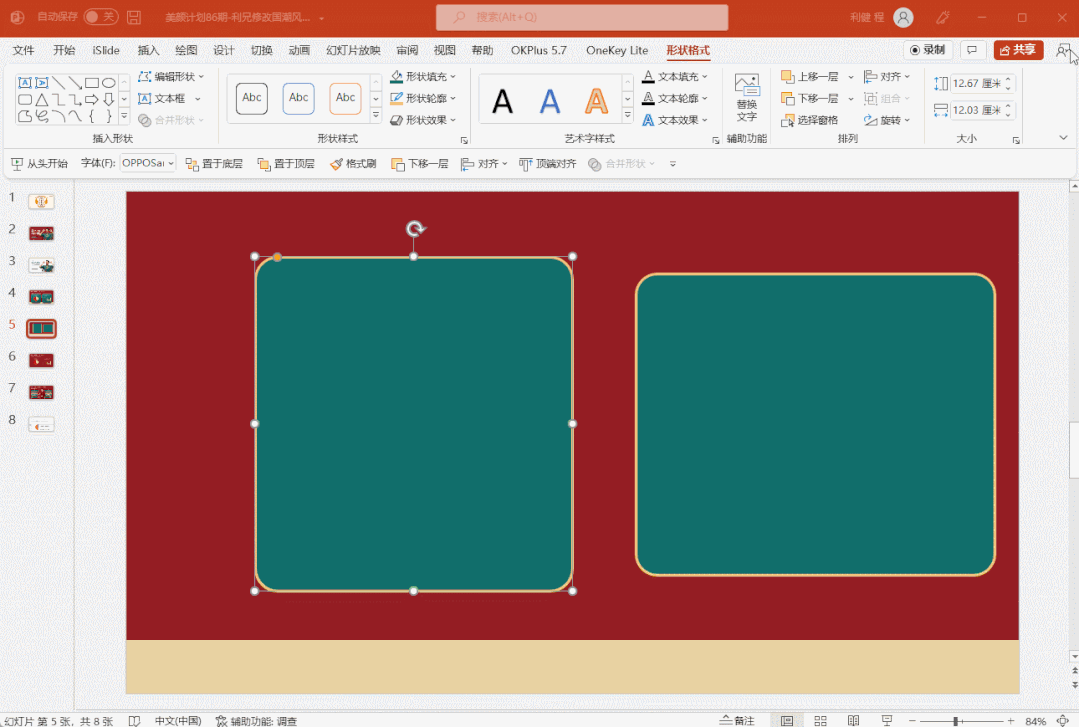Screen dimensions: 1079x727
Task: Apply the black outline Abc shape style
Action: [252, 98]
